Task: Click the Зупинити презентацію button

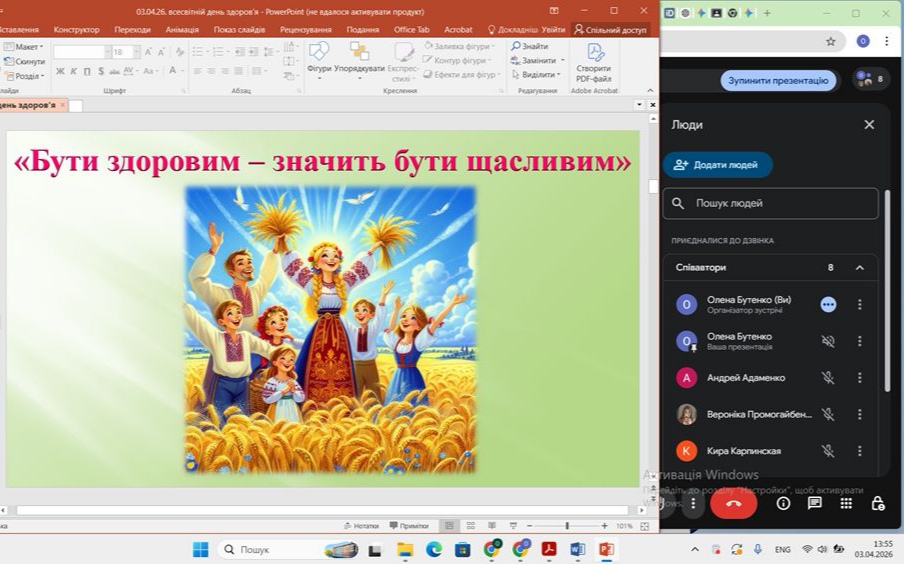Action: (778, 80)
